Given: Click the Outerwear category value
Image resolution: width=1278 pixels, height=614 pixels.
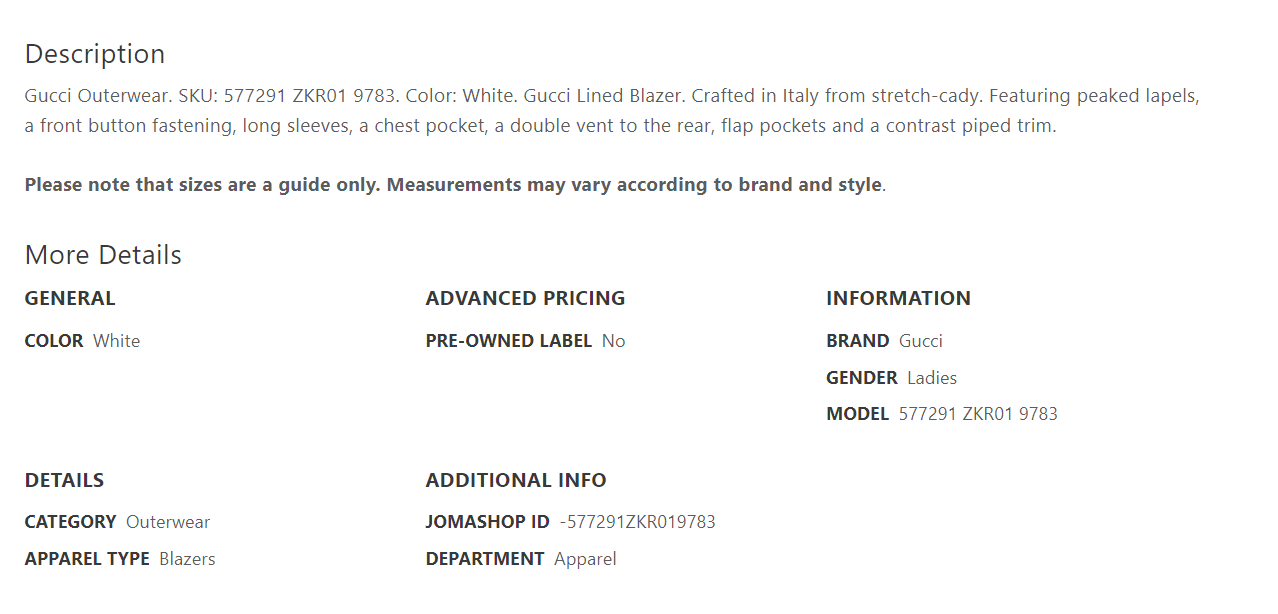Looking at the screenshot, I should coord(168,522).
